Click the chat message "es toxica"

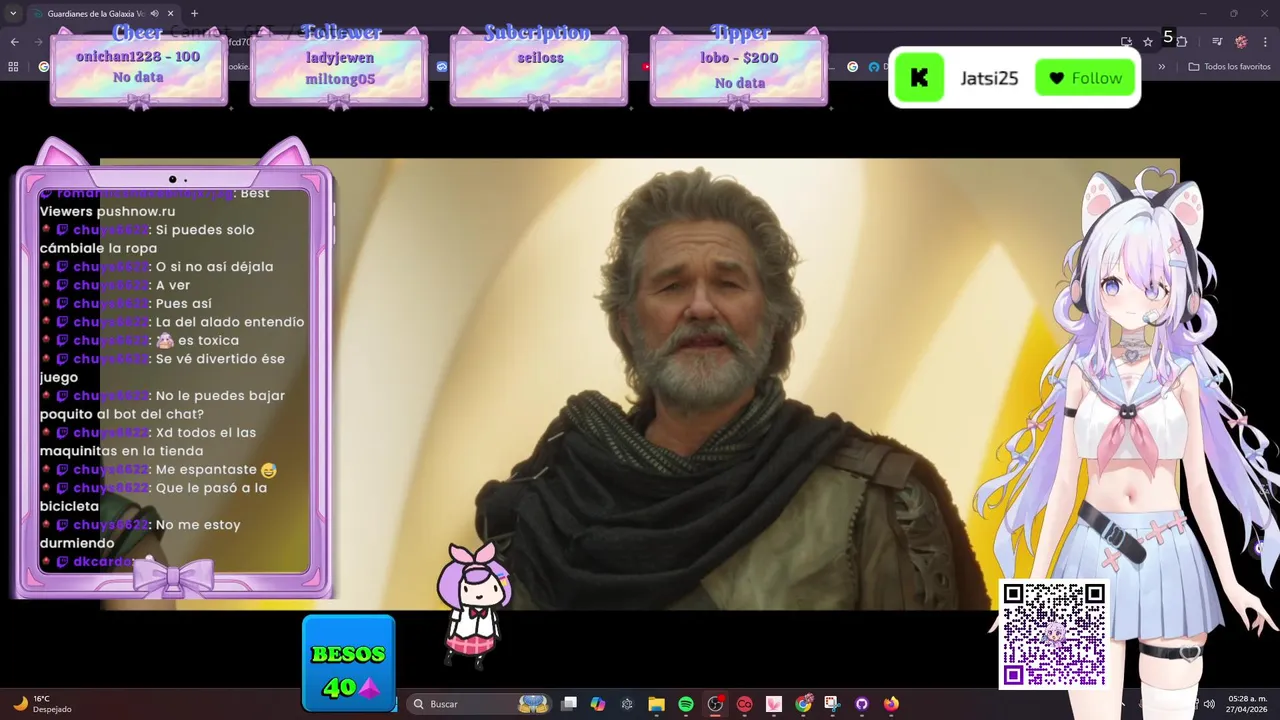tap(208, 341)
